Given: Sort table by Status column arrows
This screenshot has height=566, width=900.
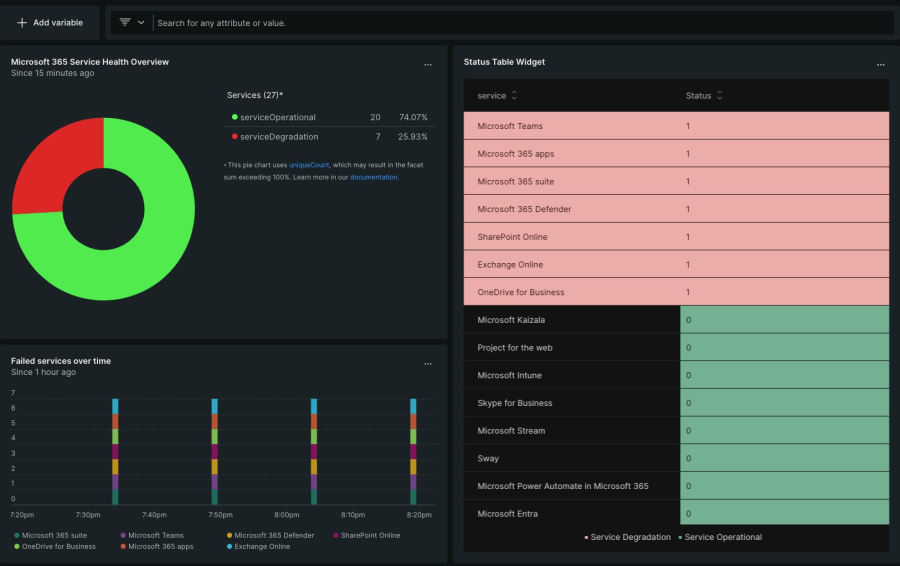Looking at the screenshot, I should coord(719,95).
